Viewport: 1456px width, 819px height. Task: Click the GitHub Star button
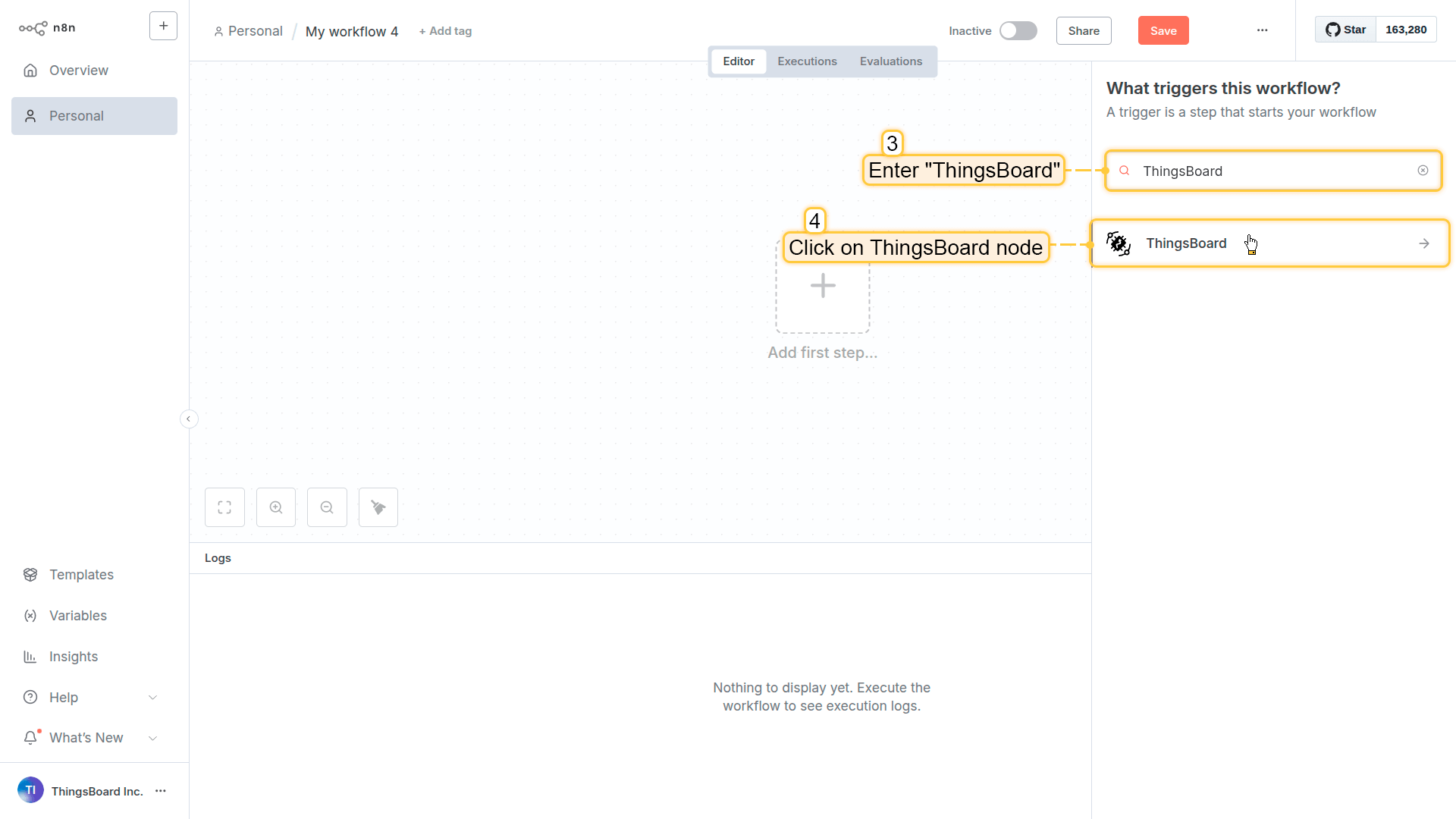pos(1346,30)
